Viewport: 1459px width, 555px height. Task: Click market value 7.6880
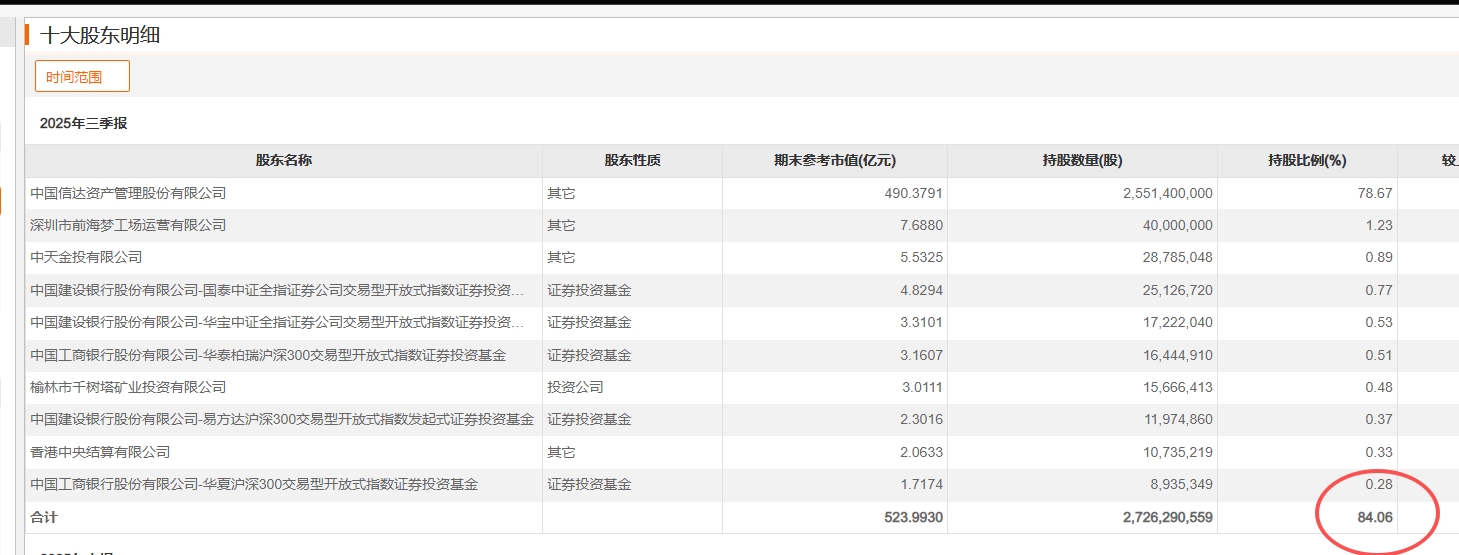(921, 225)
